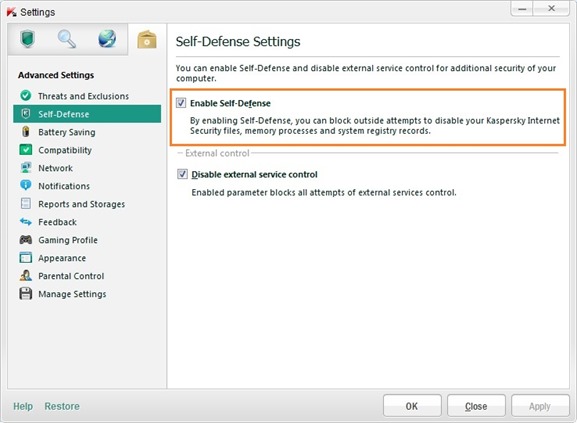Toggle the Enable Self-Defense checkbox
Viewport: 577px width, 423px height.
tap(181, 103)
